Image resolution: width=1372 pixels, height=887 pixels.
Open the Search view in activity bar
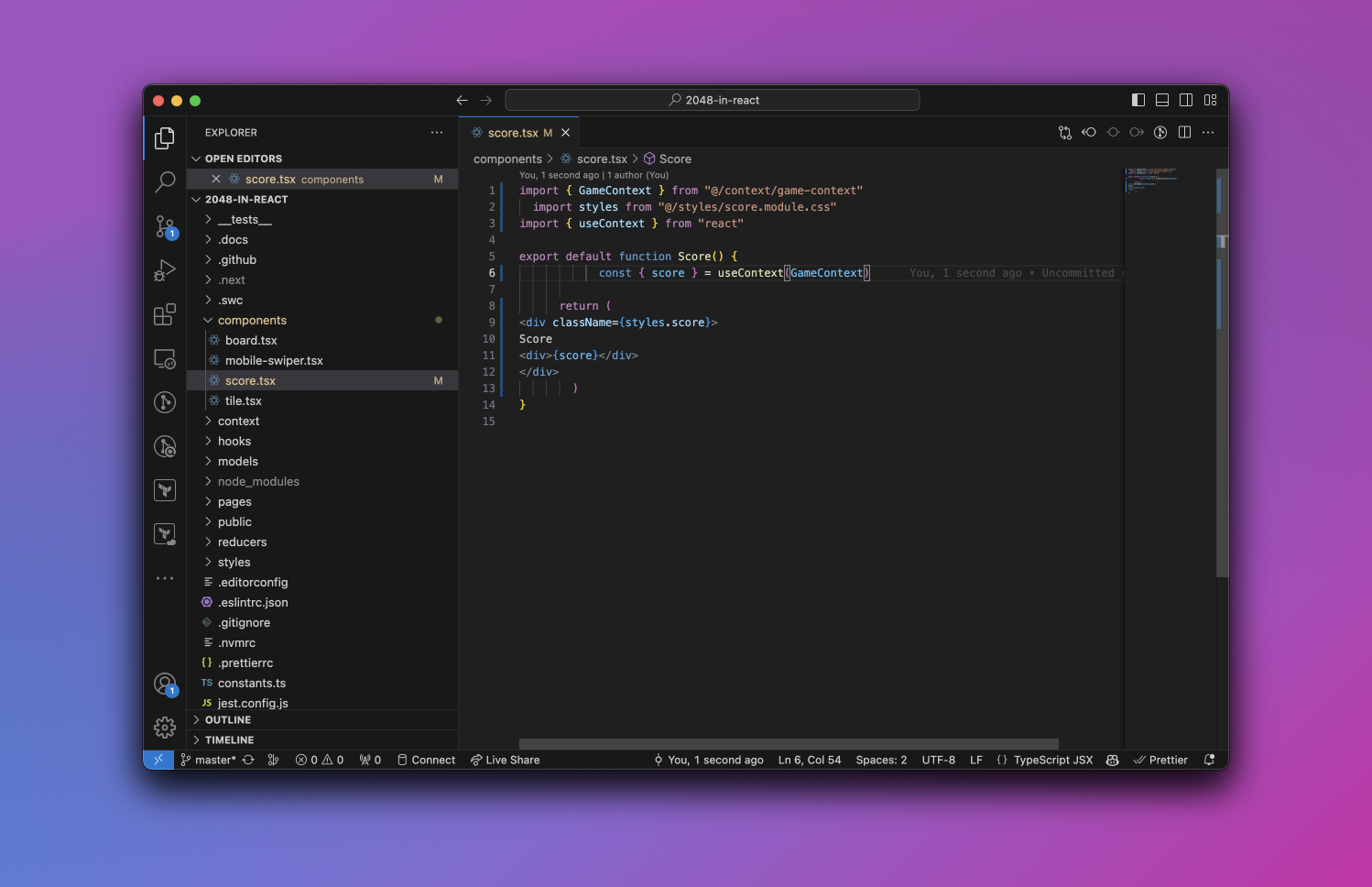click(x=165, y=181)
